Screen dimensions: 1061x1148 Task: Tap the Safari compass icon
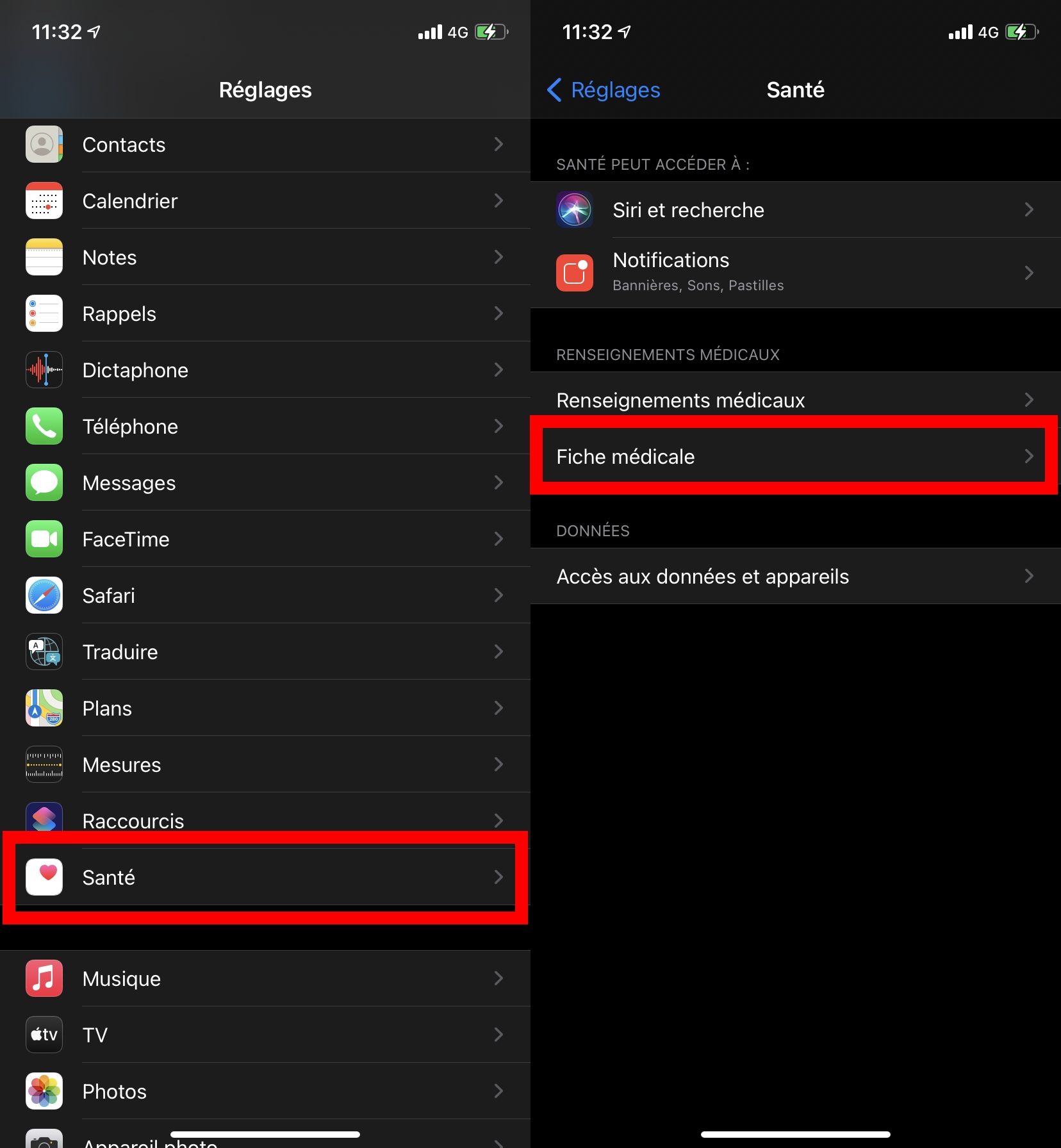point(44,596)
